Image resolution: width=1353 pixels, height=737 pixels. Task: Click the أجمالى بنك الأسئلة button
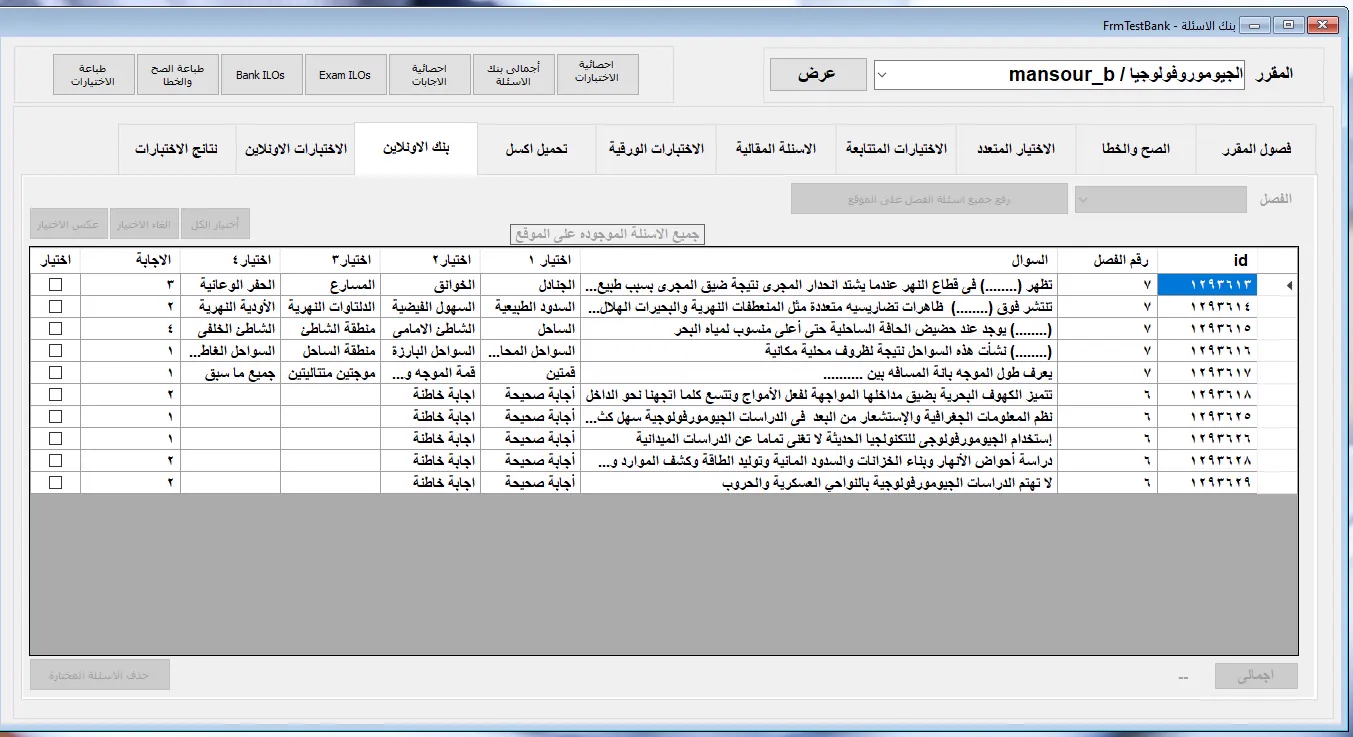(x=513, y=74)
